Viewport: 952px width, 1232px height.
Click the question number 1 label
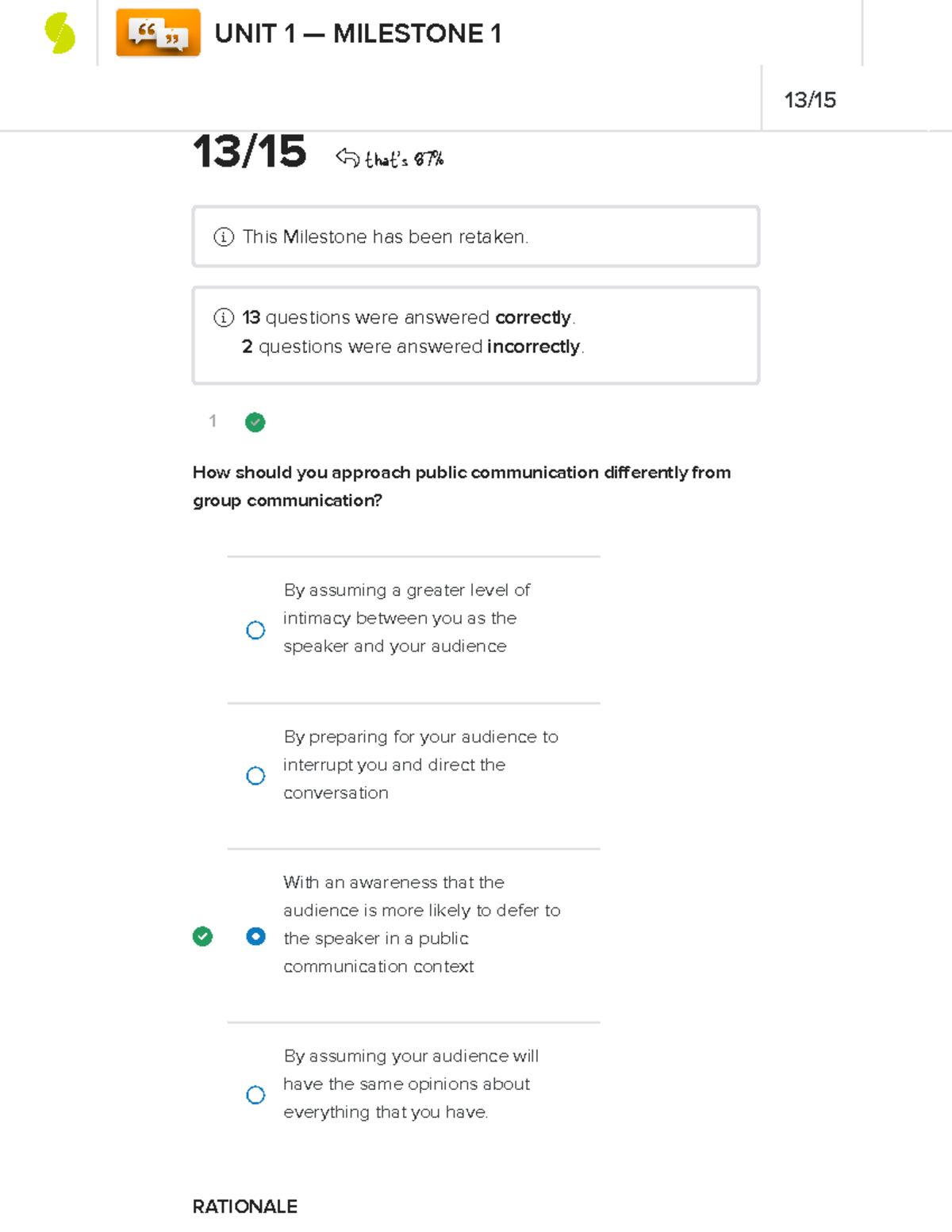213,421
